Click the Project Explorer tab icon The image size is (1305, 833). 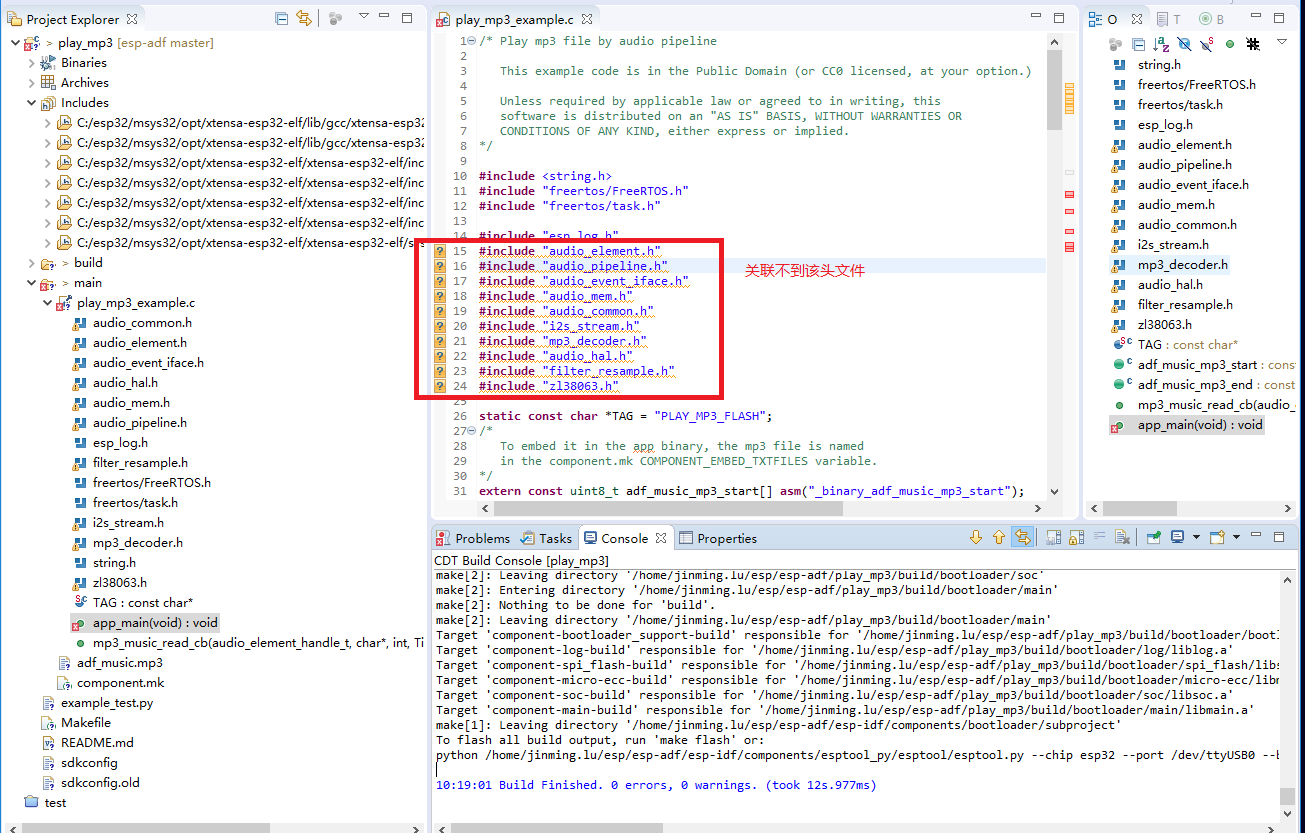(14, 19)
